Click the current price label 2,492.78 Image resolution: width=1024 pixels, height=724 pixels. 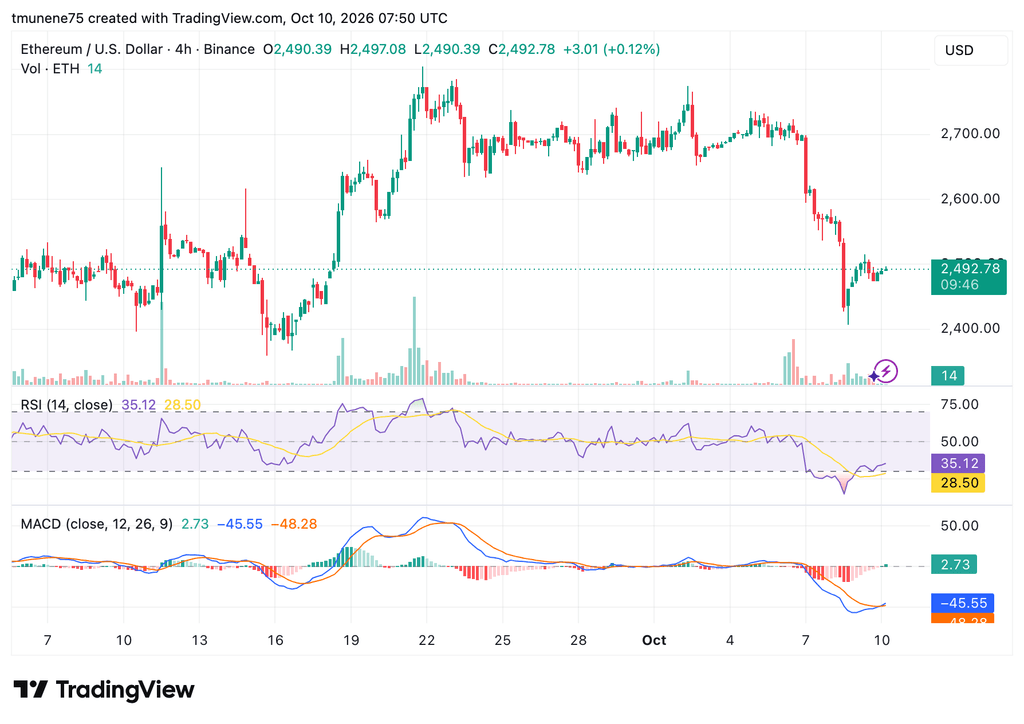point(969,269)
